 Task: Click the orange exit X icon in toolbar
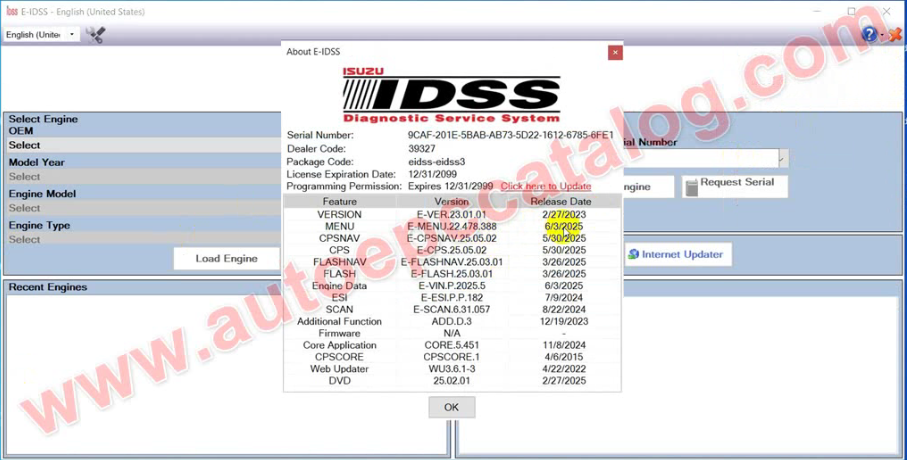coord(895,35)
